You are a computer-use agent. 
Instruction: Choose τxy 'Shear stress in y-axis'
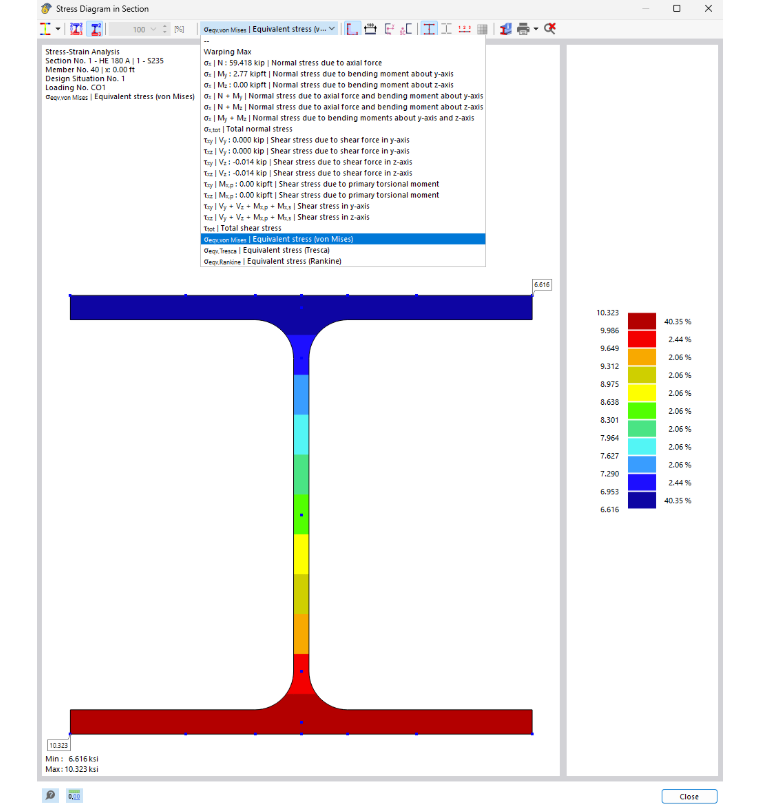coord(343,206)
